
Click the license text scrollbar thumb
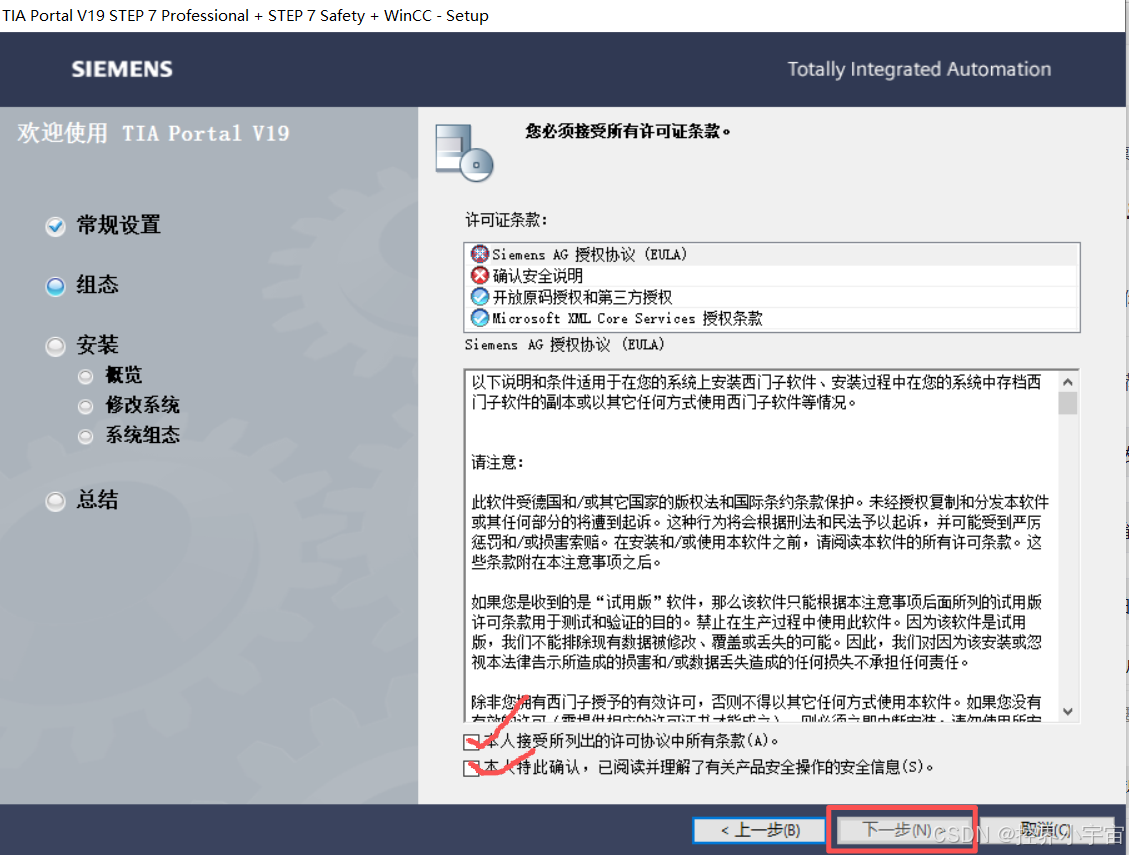pyautogui.click(x=1068, y=403)
